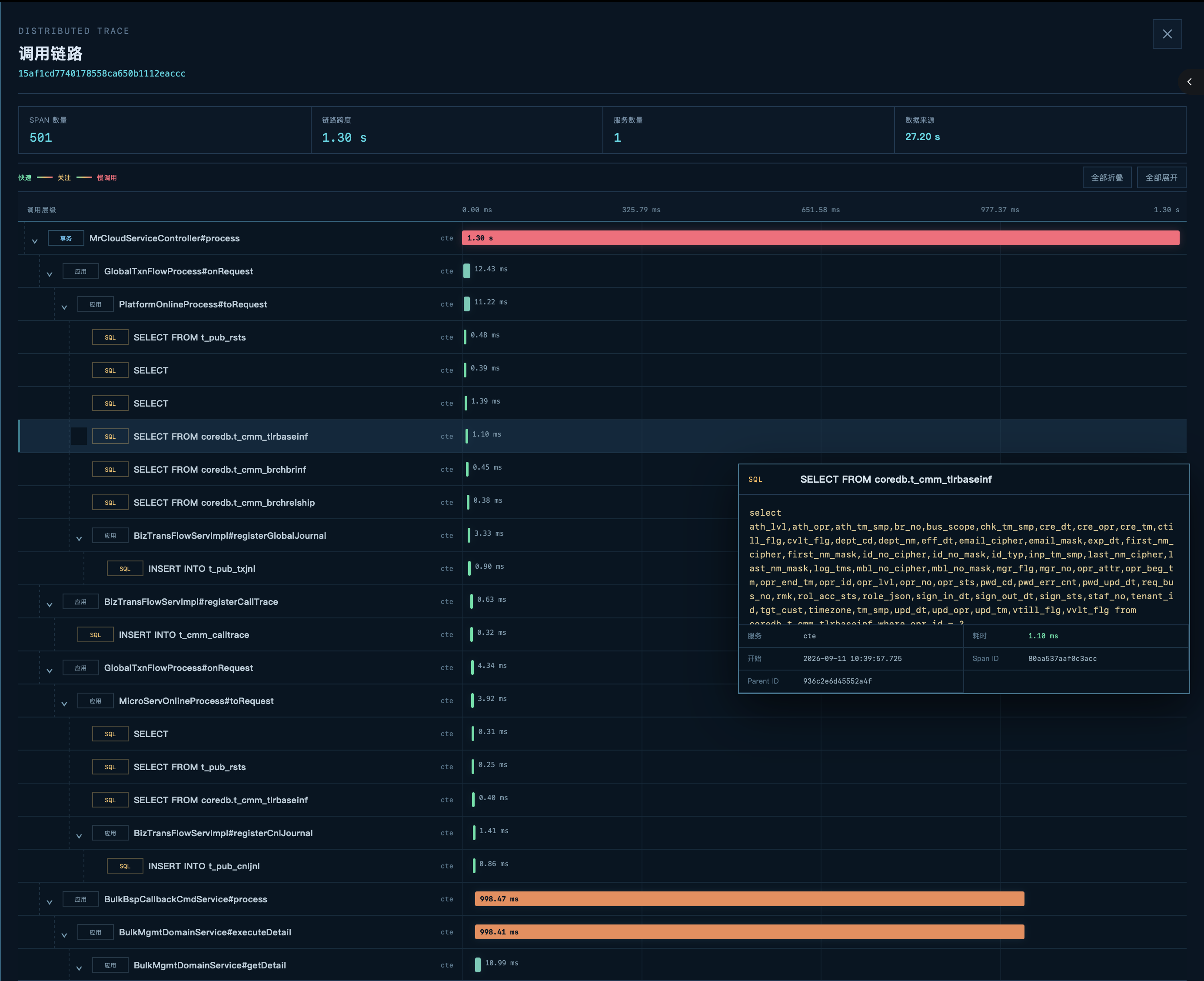Click 应用 tag of BulkMgmtDomainService#getDetail

tap(110, 965)
